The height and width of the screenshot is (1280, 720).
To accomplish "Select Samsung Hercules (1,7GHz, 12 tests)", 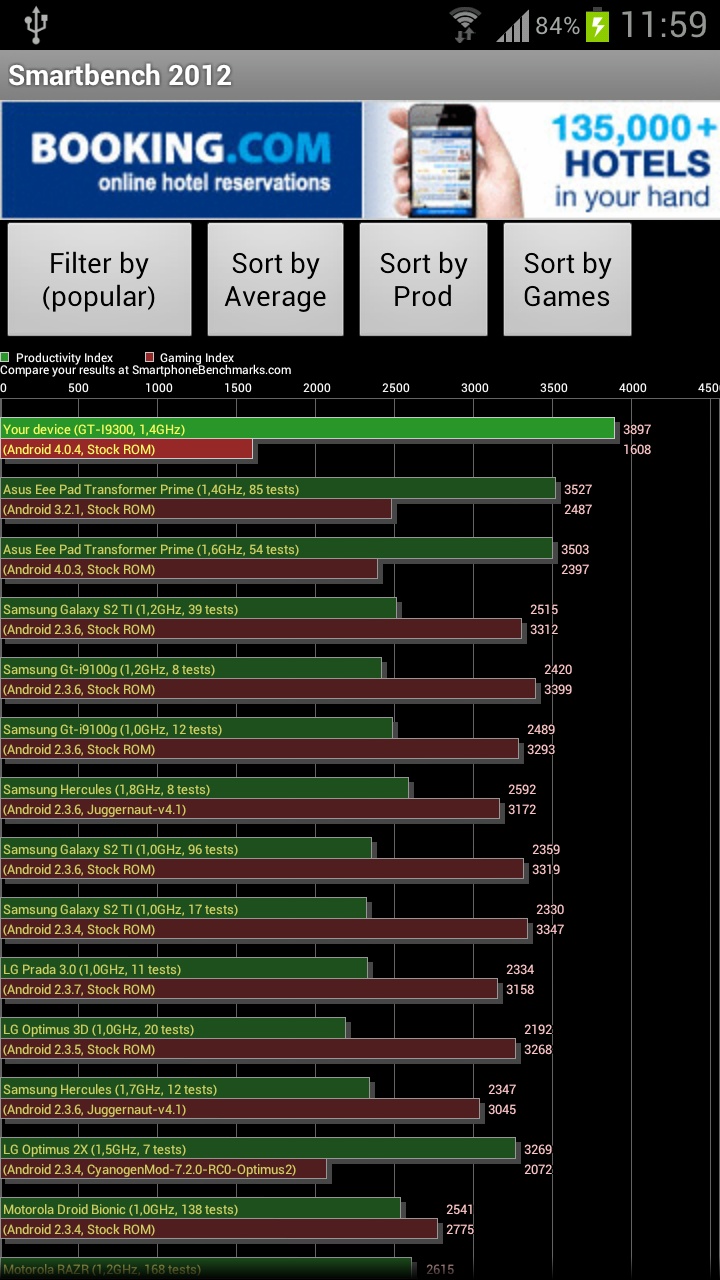I will click(x=185, y=1089).
